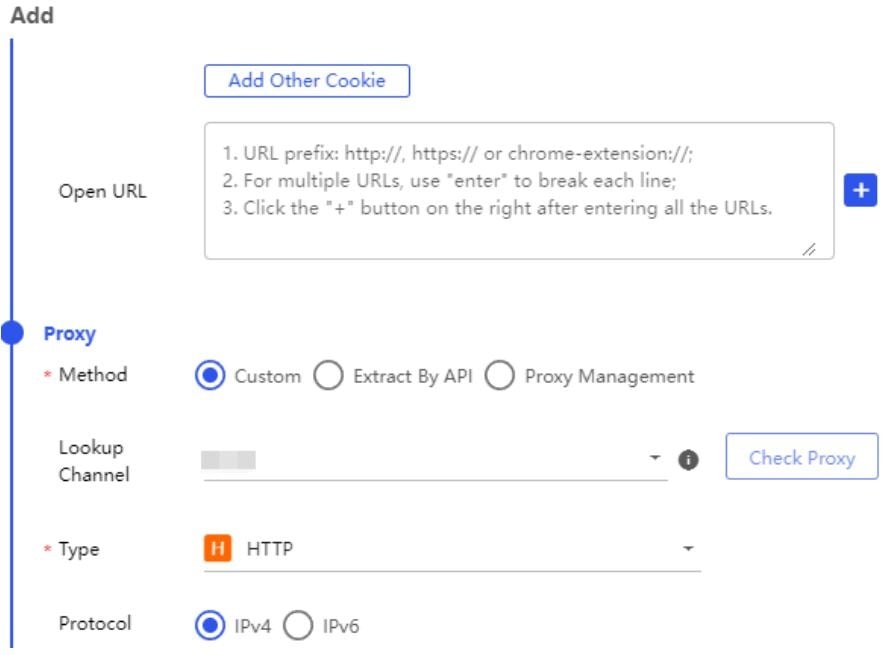Viewport: 892px width, 655px height.
Task: Switch protocol to IPv6
Action: tap(298, 625)
